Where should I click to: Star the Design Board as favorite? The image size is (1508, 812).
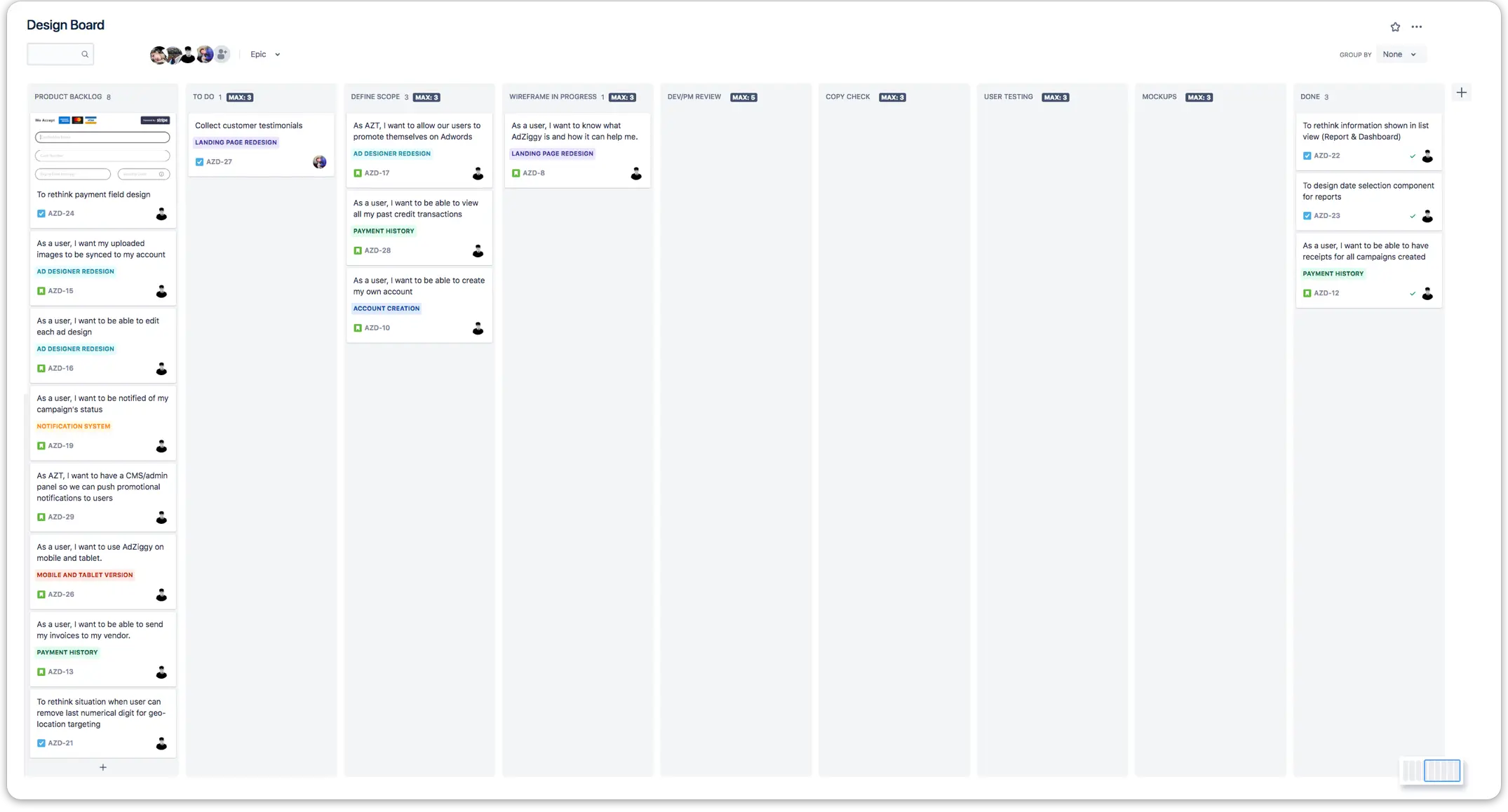pos(1395,27)
